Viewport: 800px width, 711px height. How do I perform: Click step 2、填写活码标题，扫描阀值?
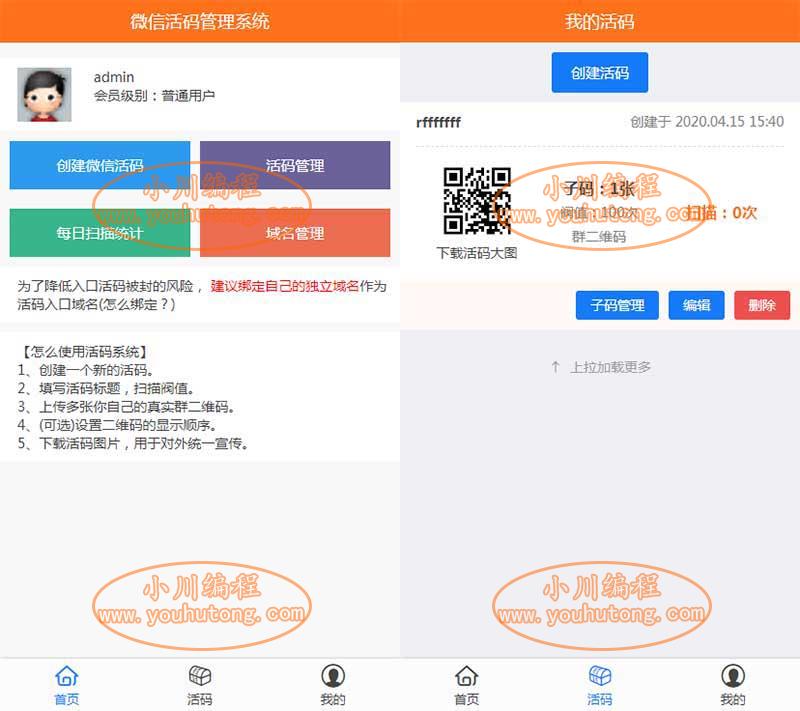[106, 388]
